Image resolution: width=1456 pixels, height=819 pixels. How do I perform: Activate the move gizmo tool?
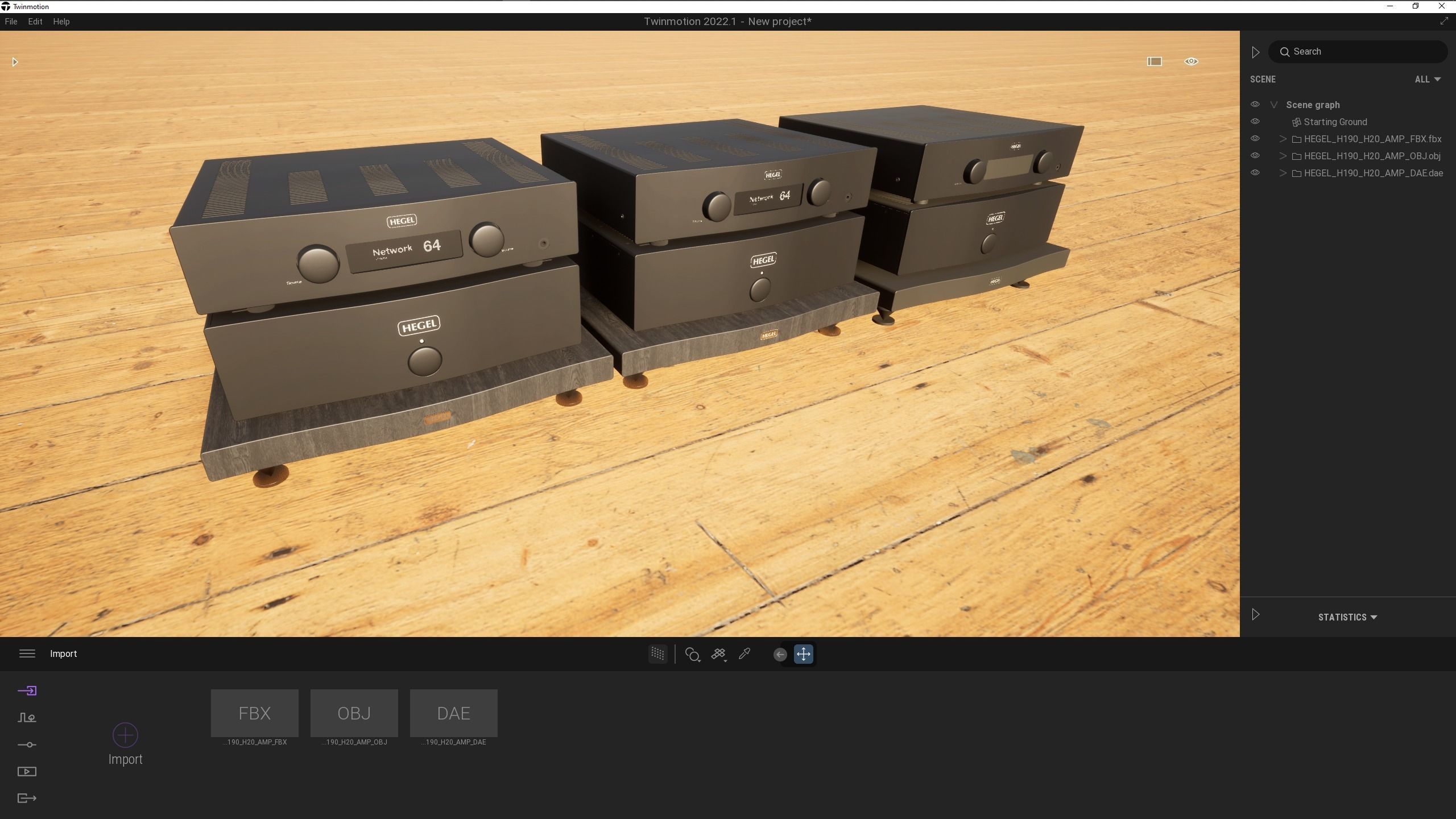pos(803,654)
